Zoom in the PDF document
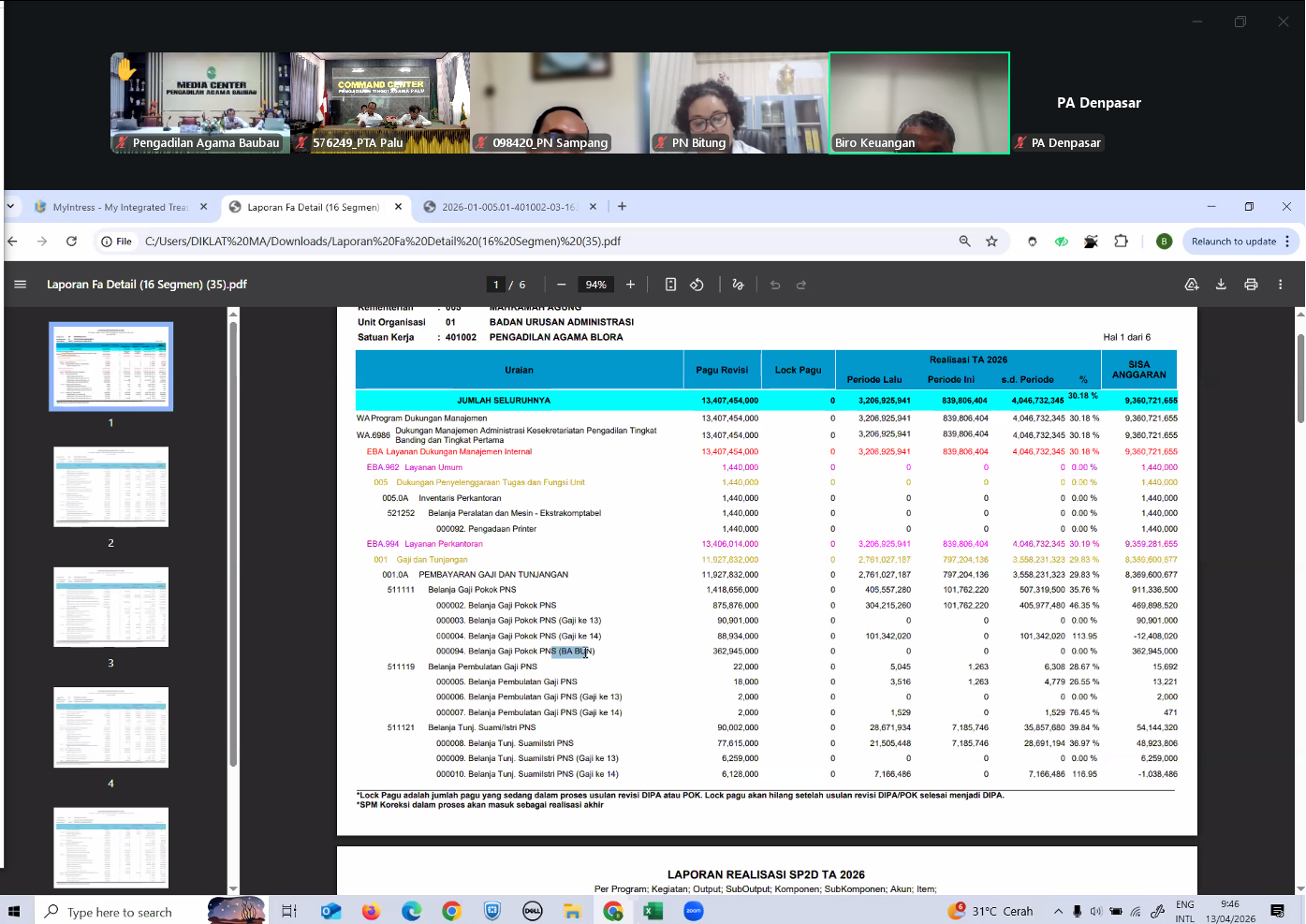This screenshot has height=924, width=1306. click(630, 285)
